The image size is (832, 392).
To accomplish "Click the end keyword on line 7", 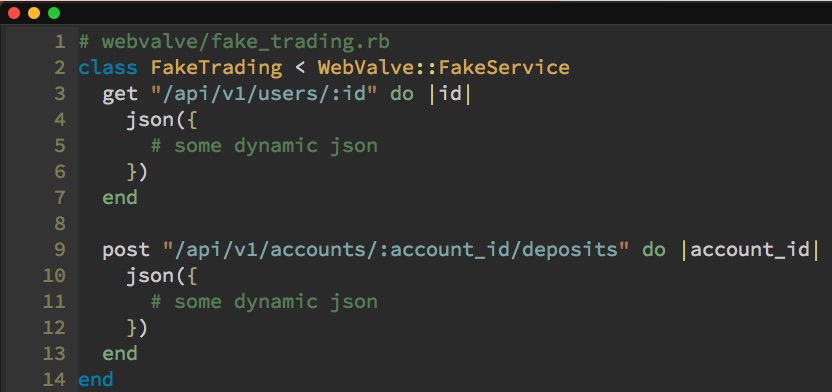I will 120,197.
